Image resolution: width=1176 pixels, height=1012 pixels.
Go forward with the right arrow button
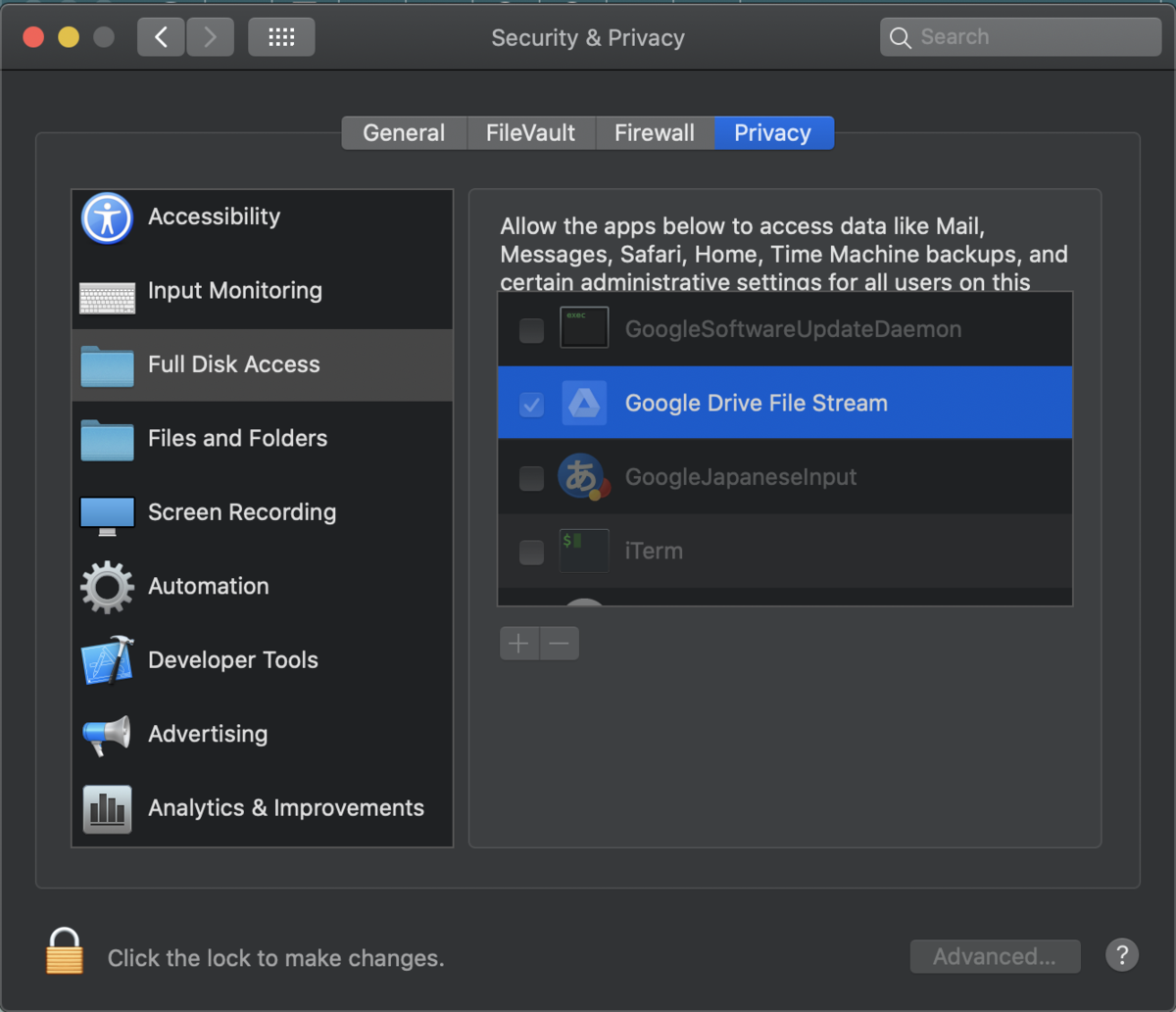point(210,37)
